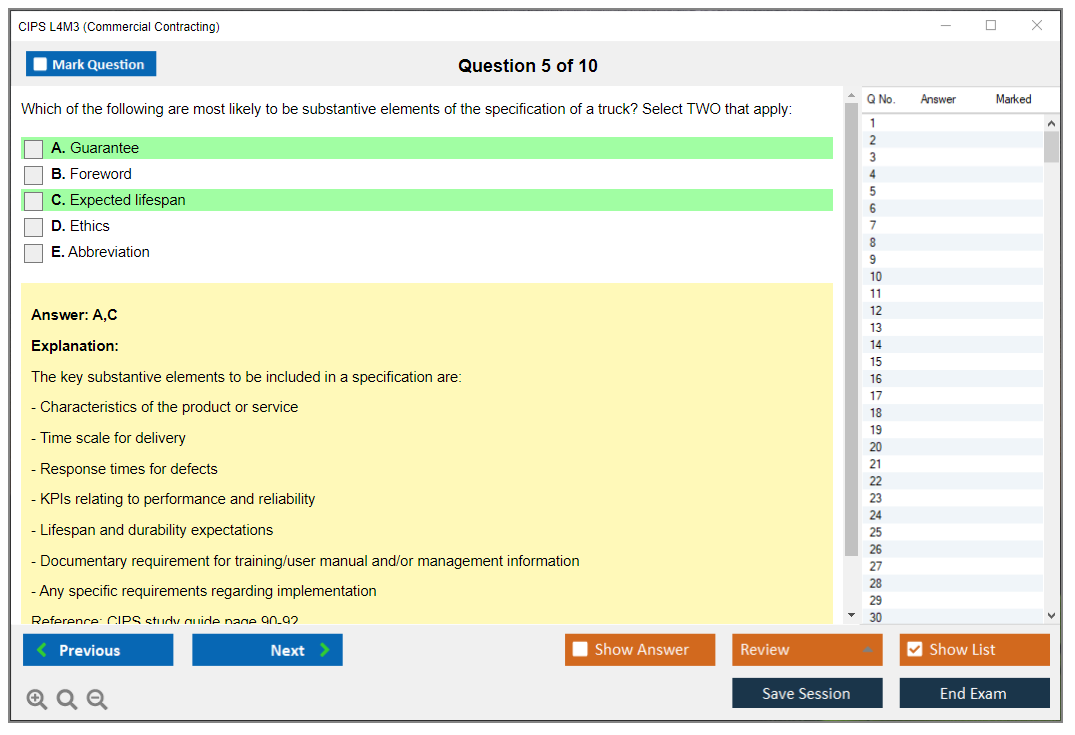The width and height of the screenshot is (1075, 735).
Task: Disable the Show List checkbox
Action: tap(914, 650)
